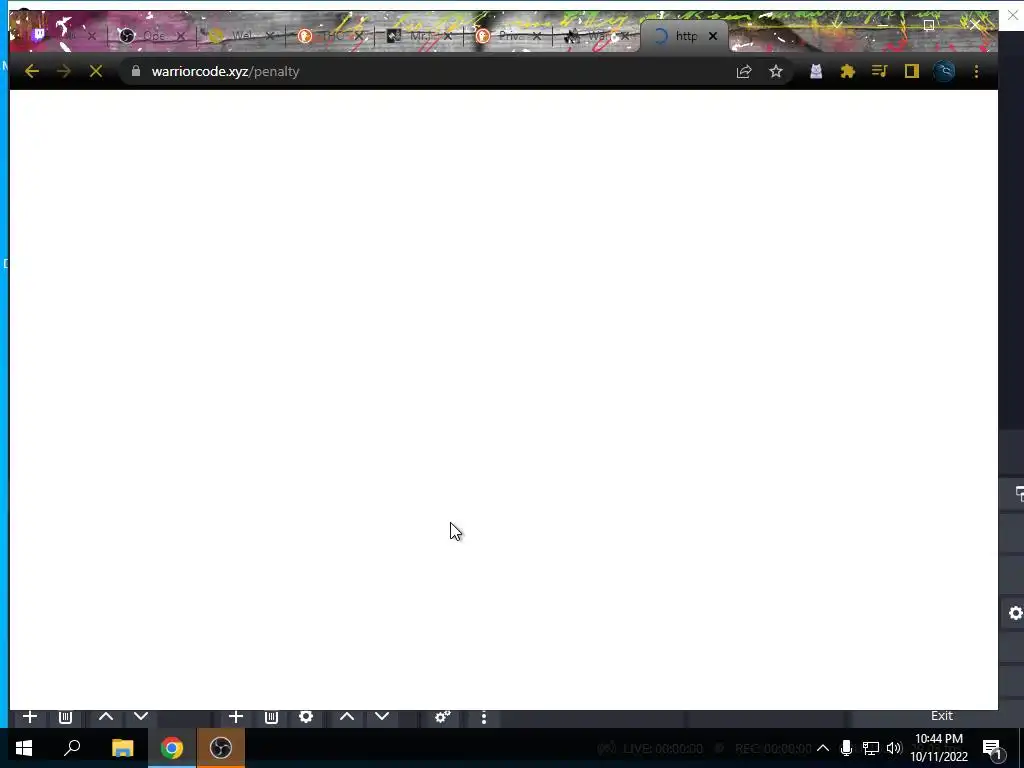The image size is (1024, 768).
Task: Open the media control playlist icon
Action: 880,71
